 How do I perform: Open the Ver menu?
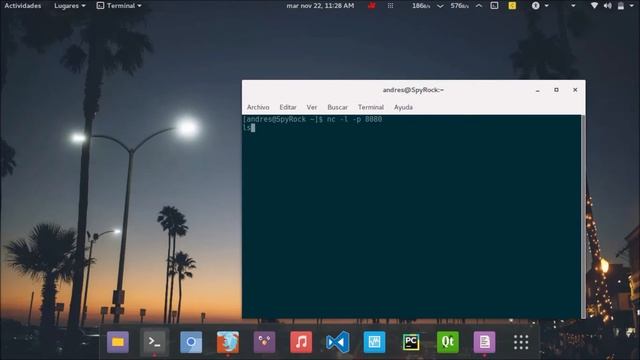[312, 107]
